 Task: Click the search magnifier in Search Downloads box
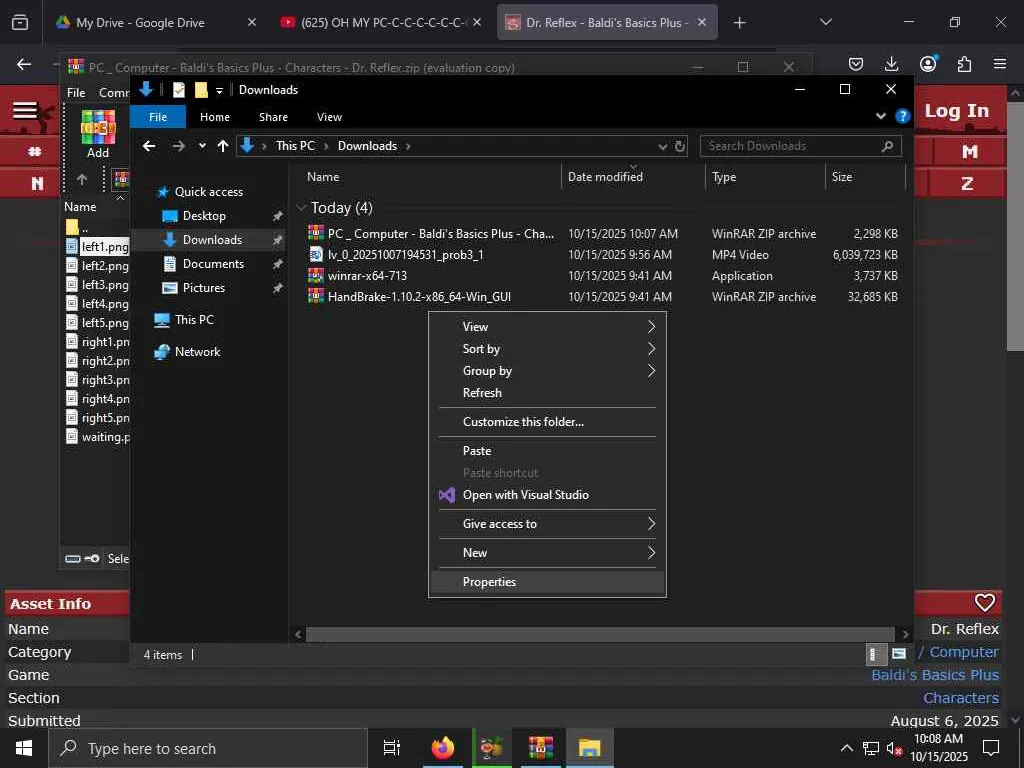pyautogui.click(x=887, y=146)
